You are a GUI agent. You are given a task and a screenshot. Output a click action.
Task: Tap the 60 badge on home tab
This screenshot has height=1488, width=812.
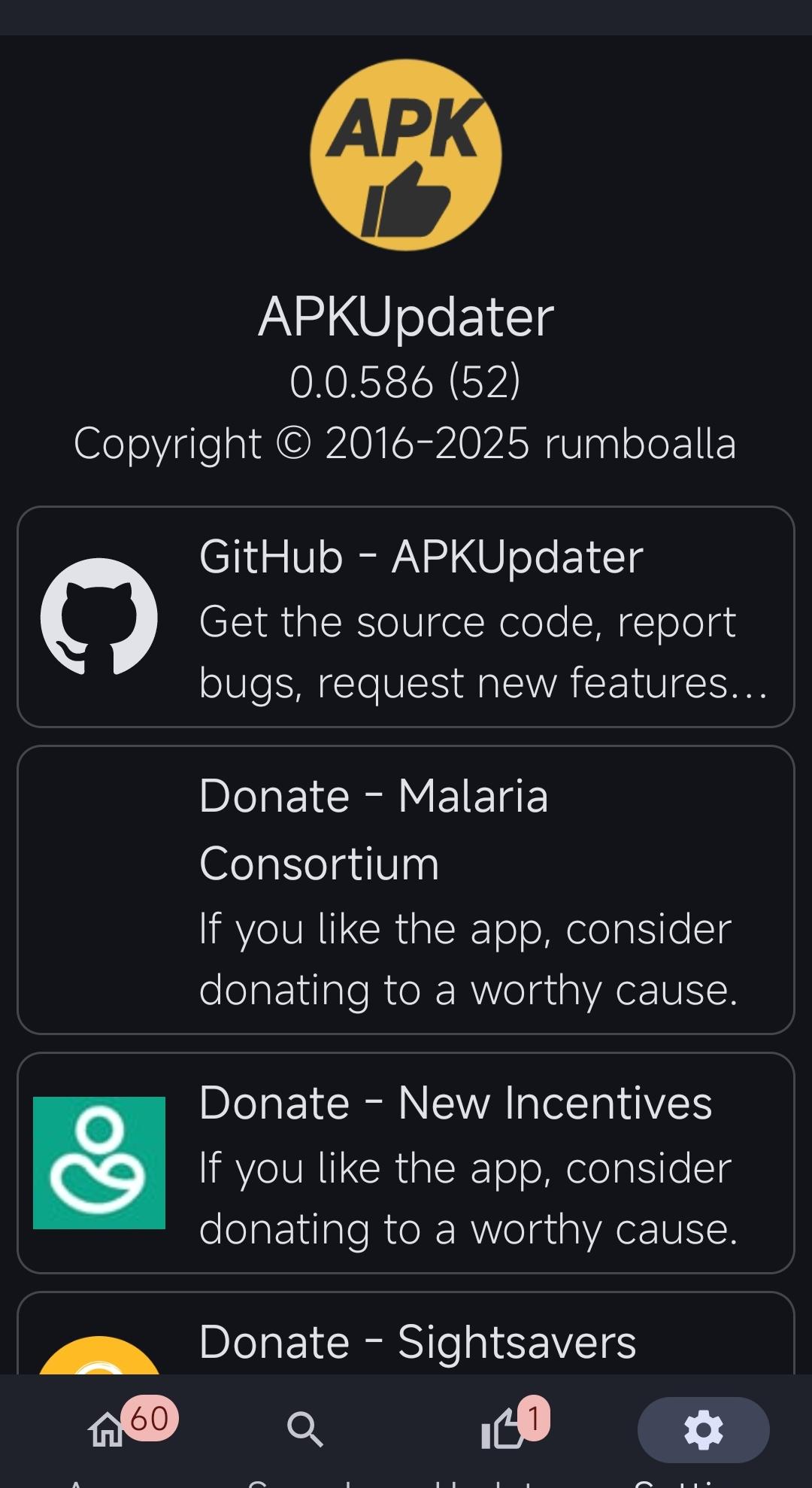pos(149,1419)
